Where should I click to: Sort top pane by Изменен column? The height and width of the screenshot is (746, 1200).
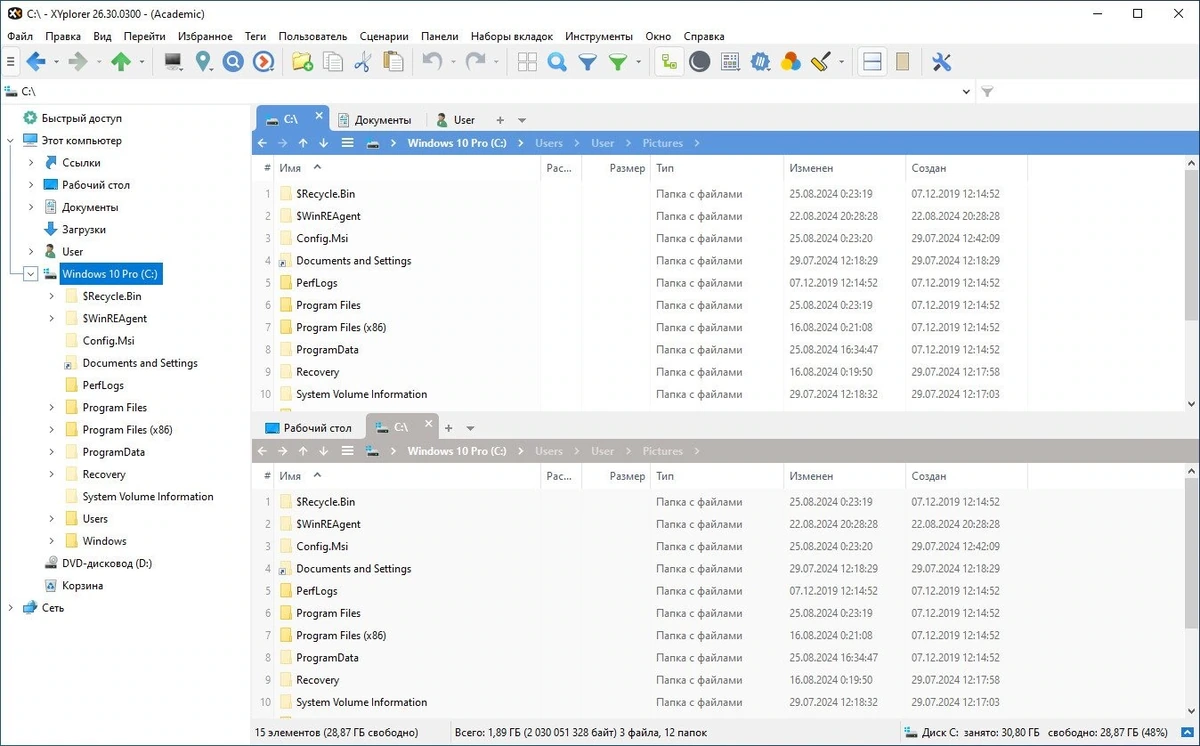tap(843, 169)
